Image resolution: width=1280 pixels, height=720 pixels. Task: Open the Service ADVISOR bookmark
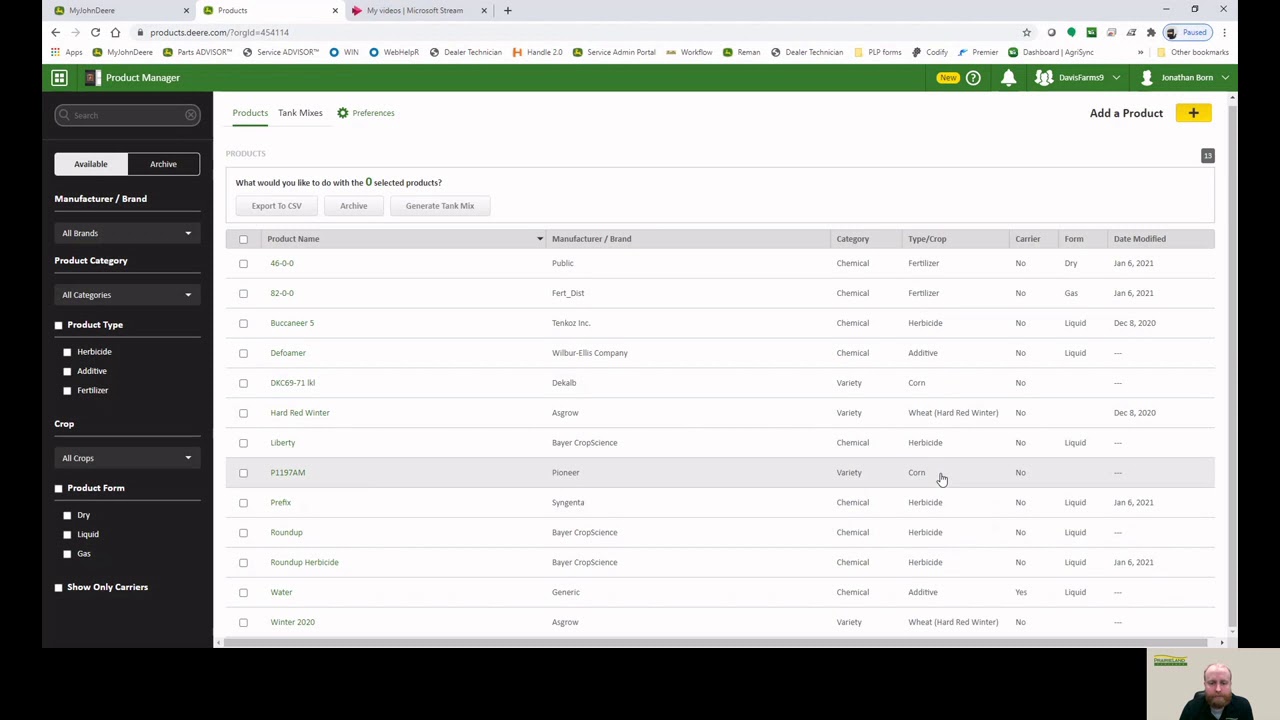281,52
